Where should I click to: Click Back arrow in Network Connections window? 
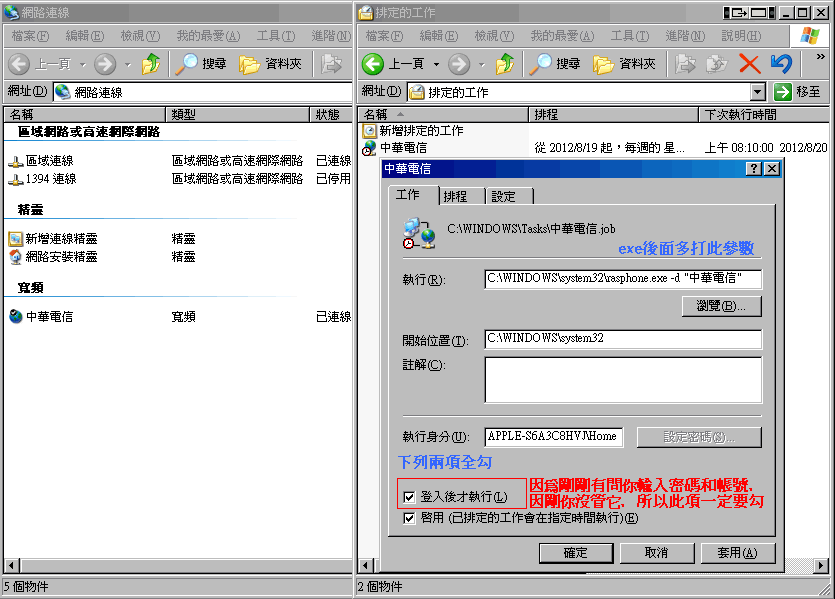point(19,64)
